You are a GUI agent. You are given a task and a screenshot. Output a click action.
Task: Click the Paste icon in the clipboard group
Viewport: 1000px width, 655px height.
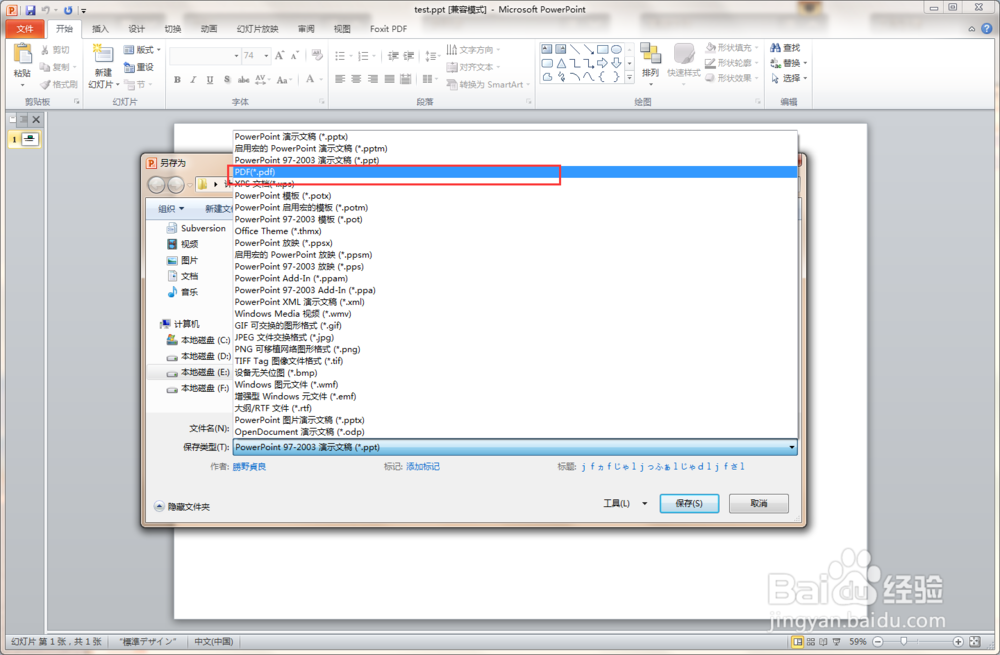(x=22, y=55)
